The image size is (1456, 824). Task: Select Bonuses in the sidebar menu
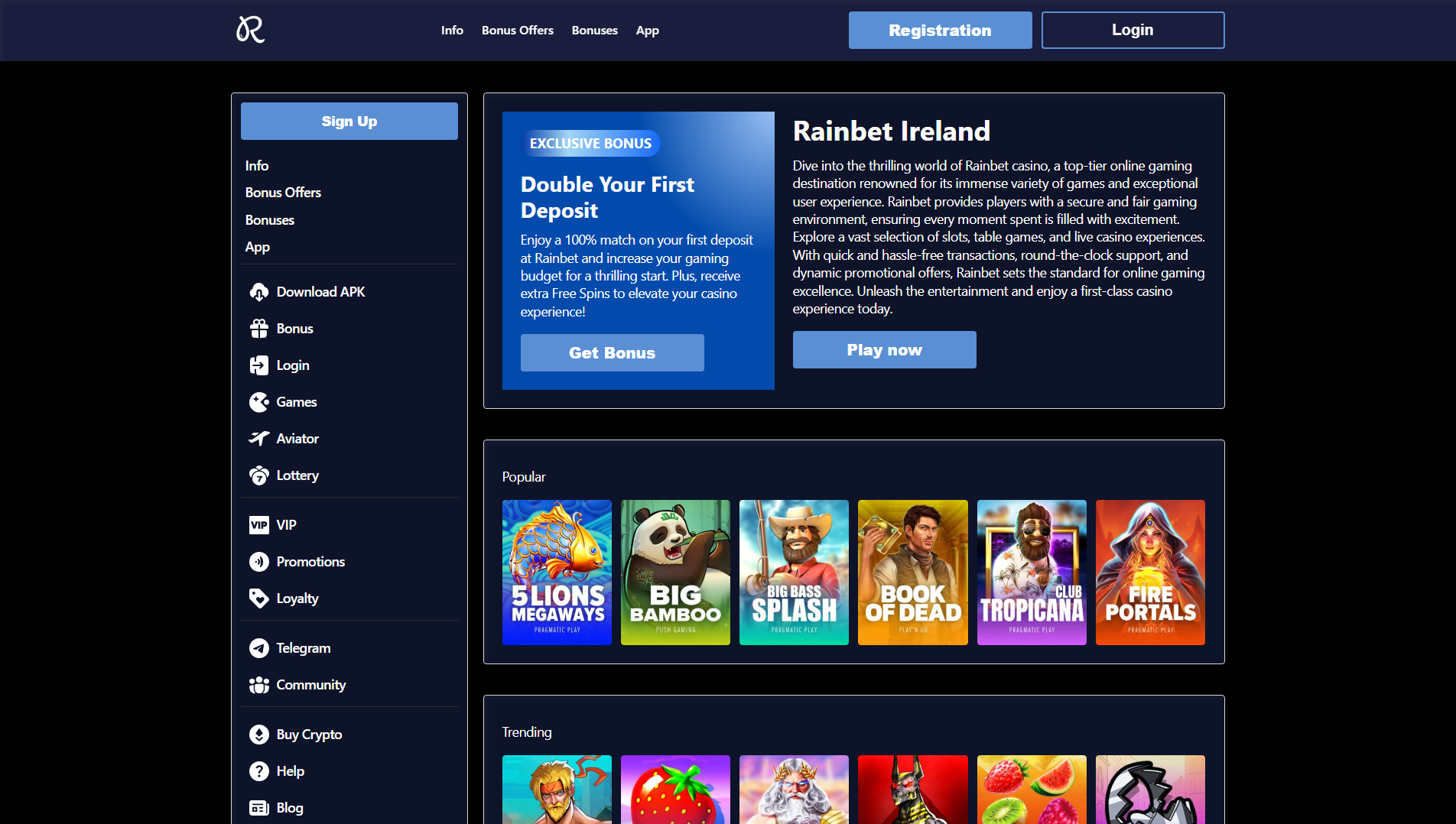270,220
